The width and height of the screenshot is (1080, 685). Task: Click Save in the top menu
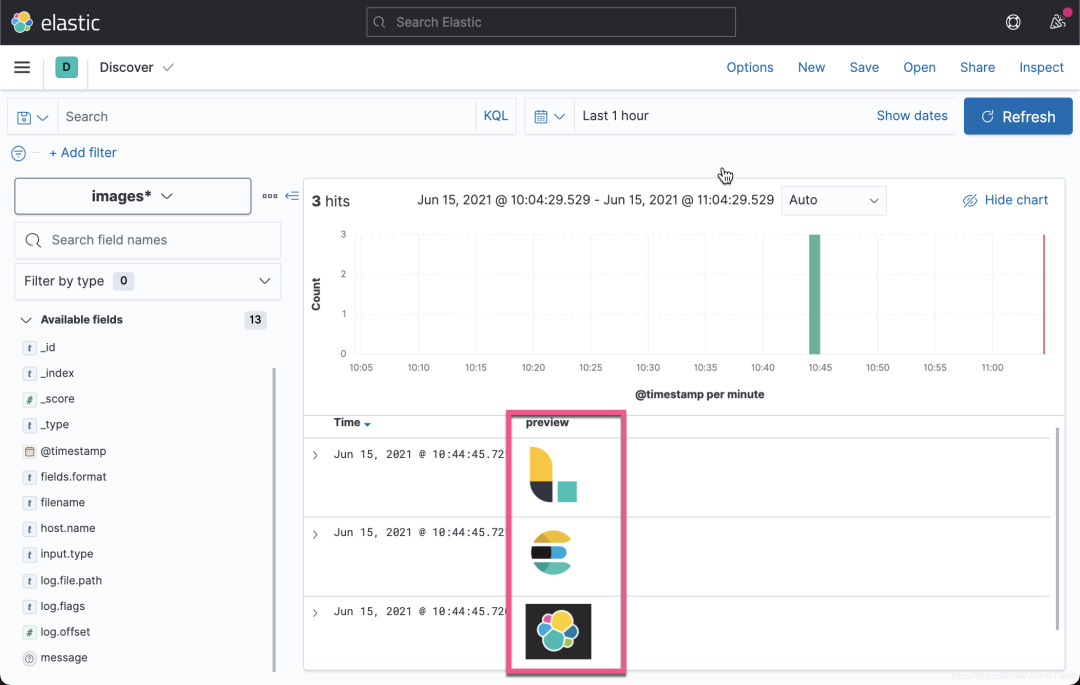click(864, 67)
